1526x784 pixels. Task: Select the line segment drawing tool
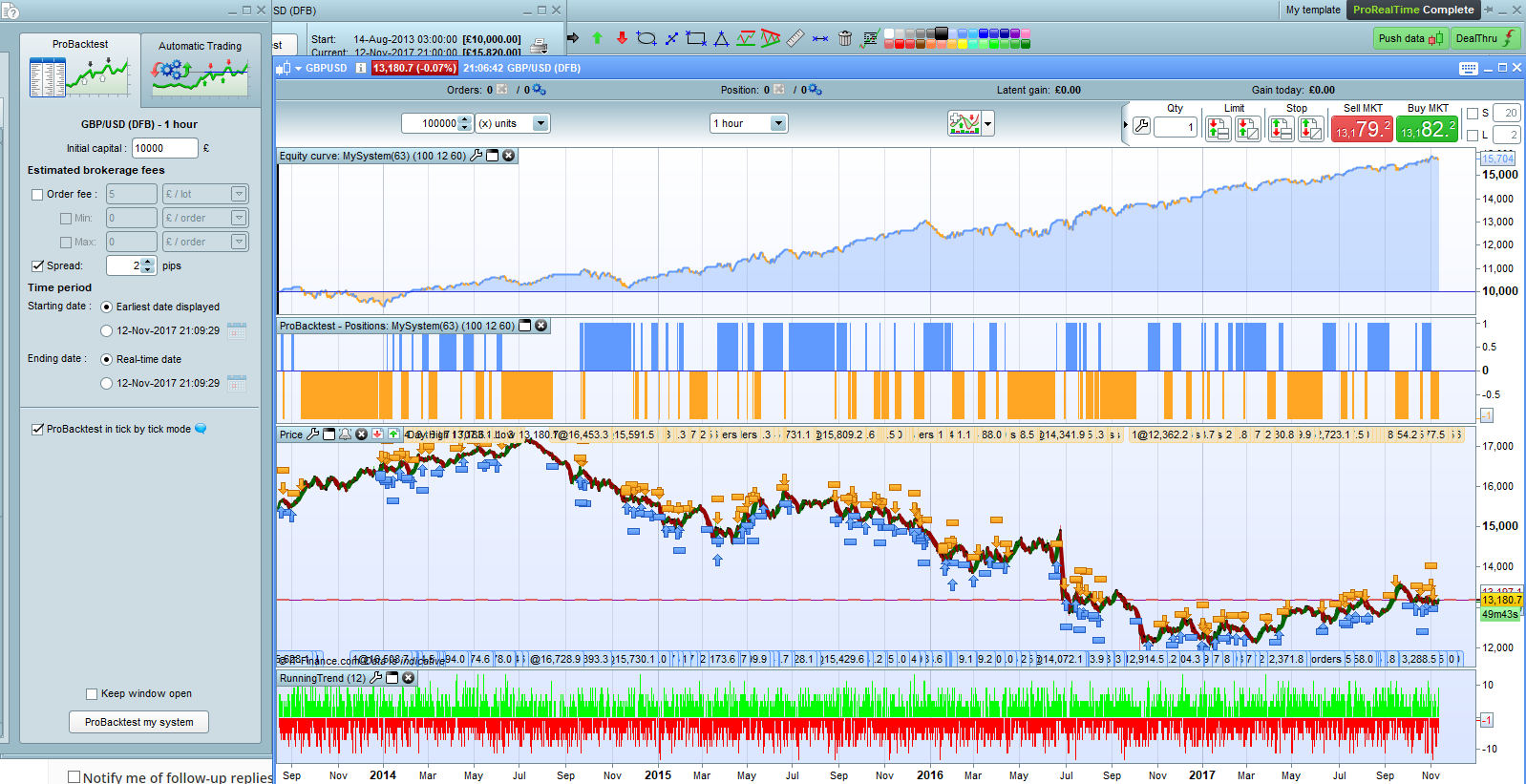coord(671,38)
